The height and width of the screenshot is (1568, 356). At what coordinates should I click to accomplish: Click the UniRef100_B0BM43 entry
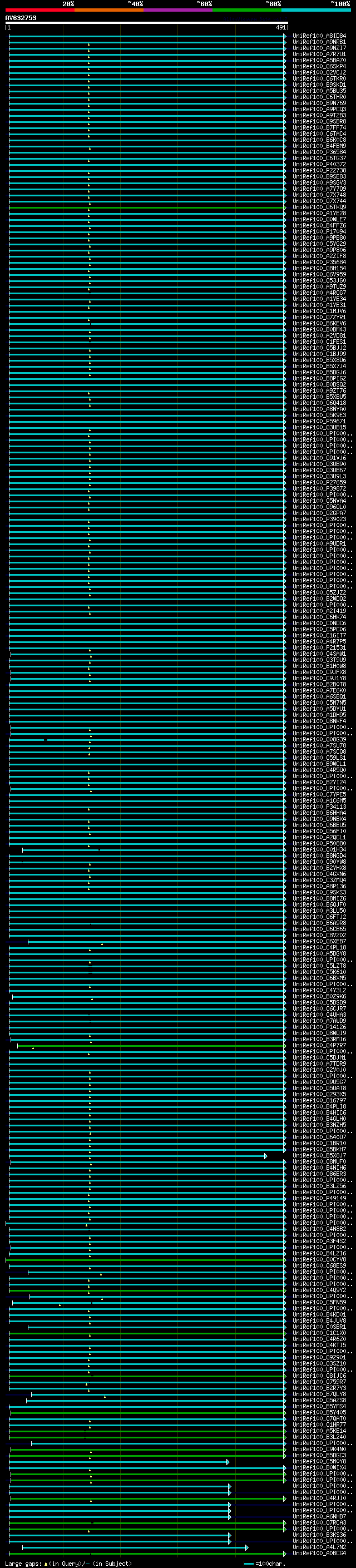(319, 329)
